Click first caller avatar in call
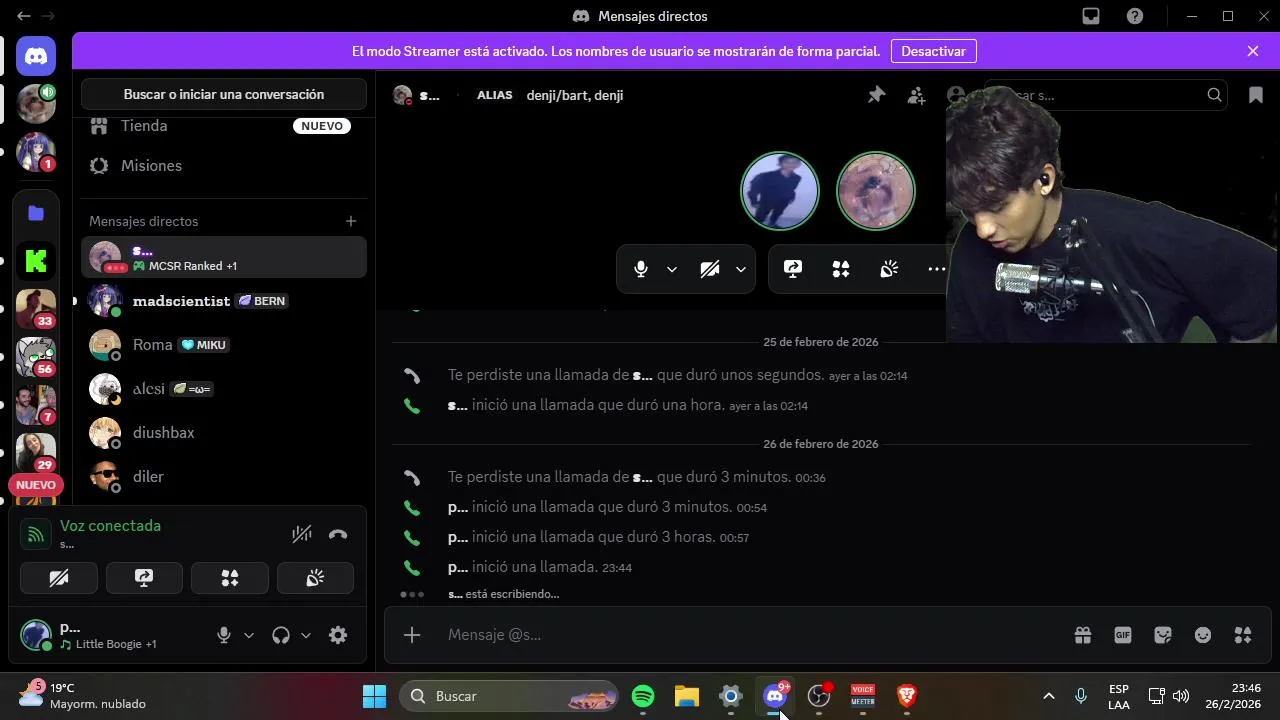Screen dimensions: 1280x720 (780, 190)
